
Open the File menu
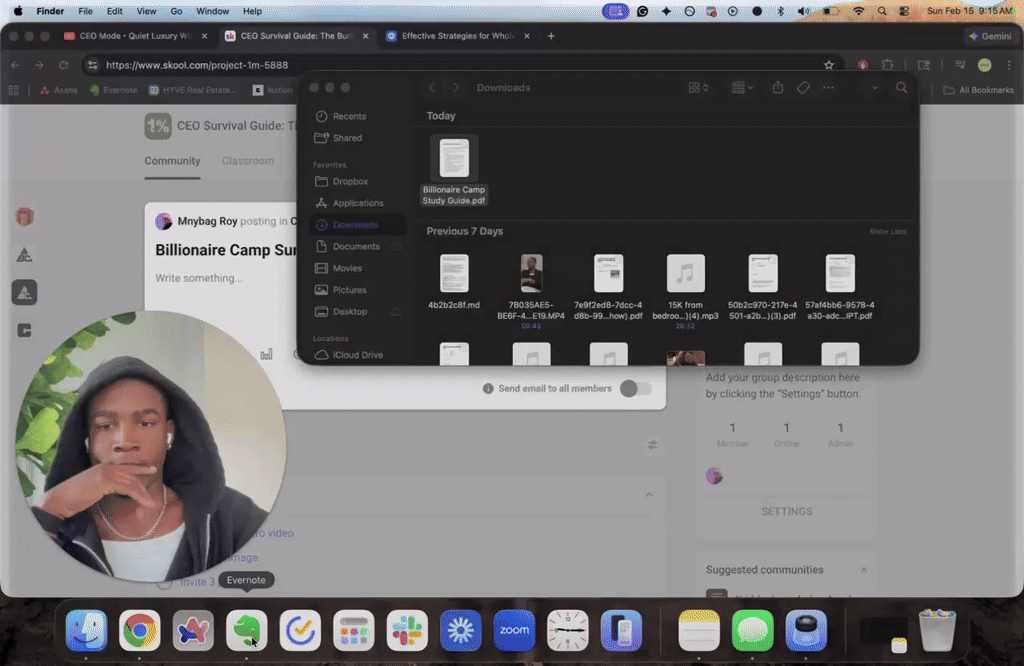(85, 11)
